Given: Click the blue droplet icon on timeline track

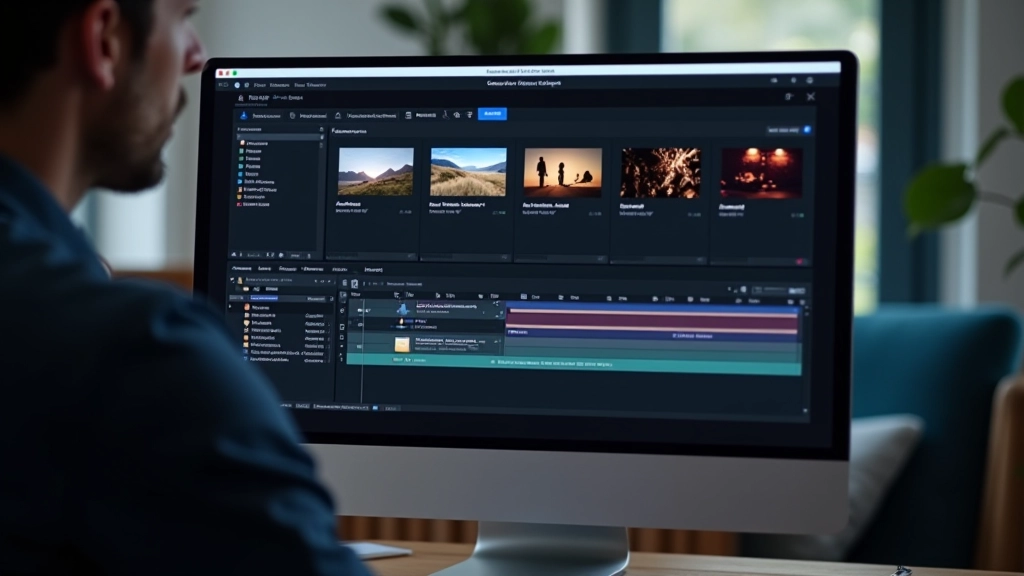Looking at the screenshot, I should [403, 308].
